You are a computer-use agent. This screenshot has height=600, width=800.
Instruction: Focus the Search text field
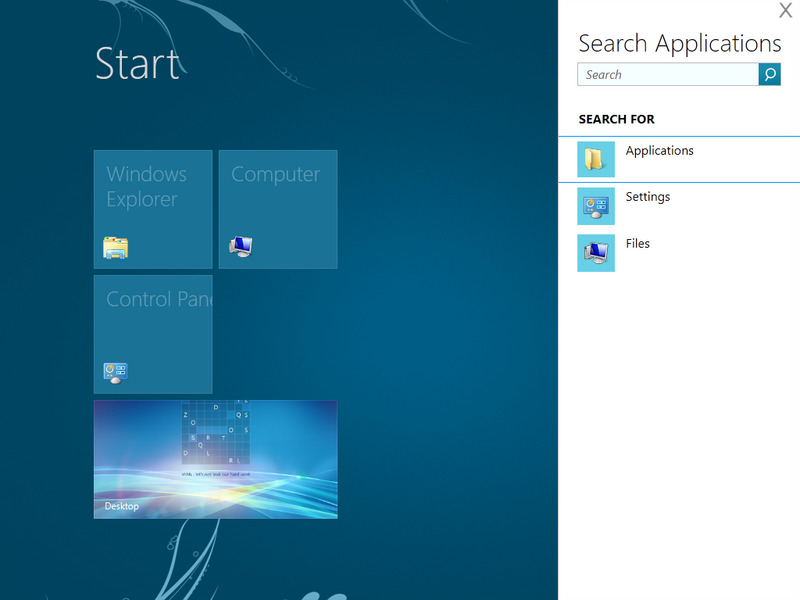(668, 74)
